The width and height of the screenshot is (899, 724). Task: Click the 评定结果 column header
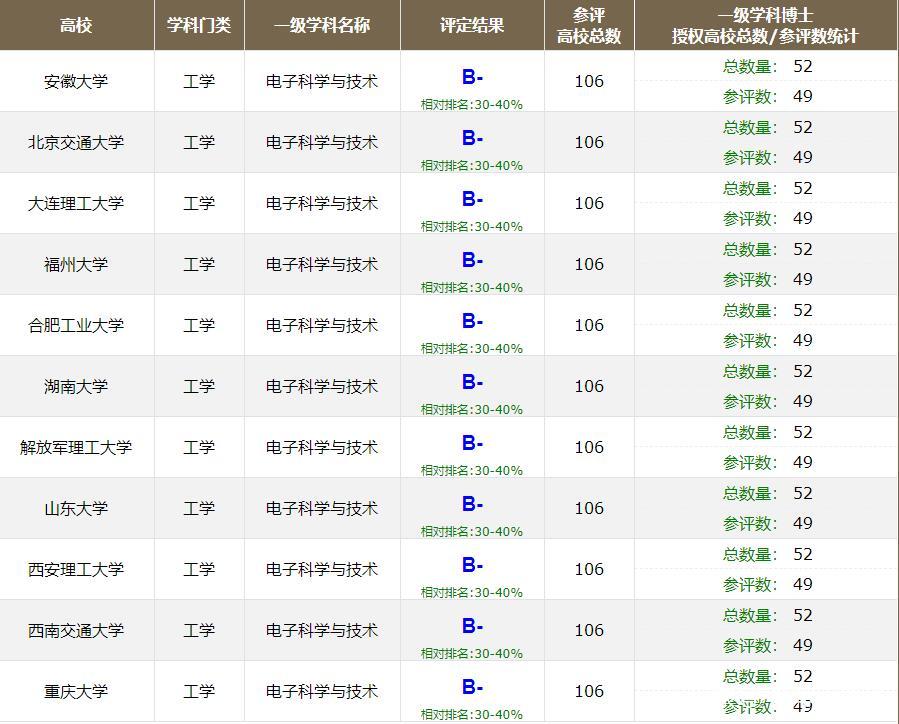click(x=472, y=25)
